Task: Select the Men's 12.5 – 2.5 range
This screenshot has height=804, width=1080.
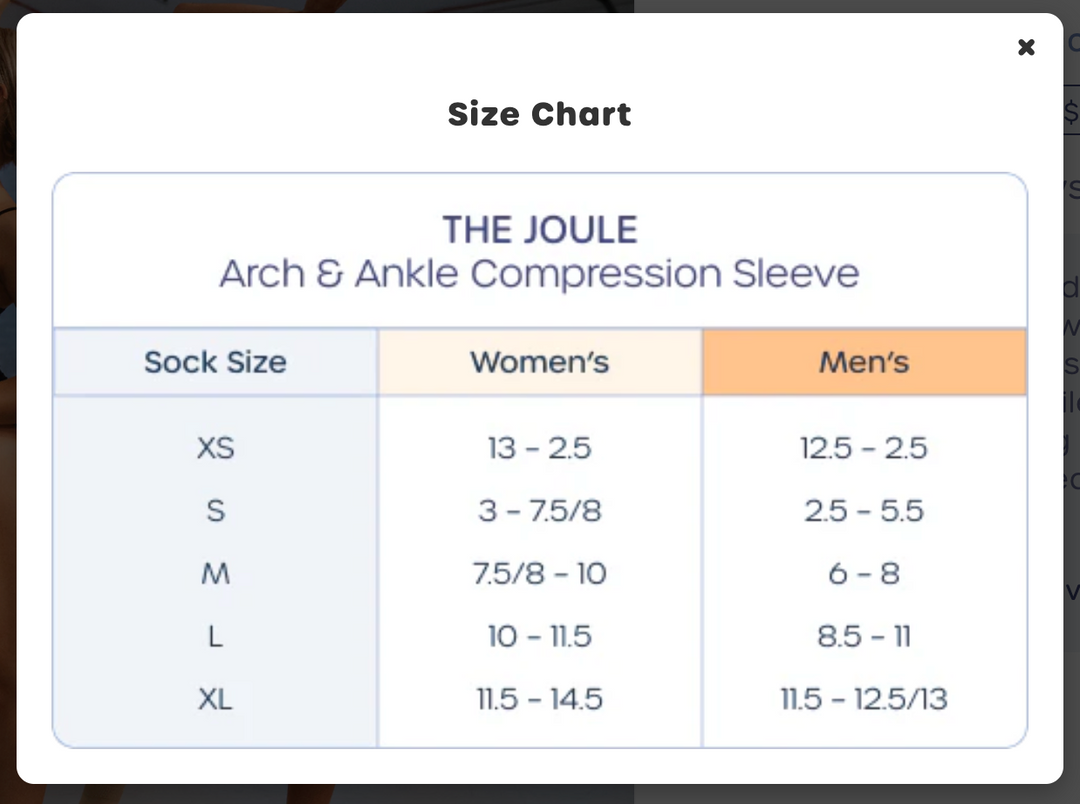Action: (x=864, y=448)
